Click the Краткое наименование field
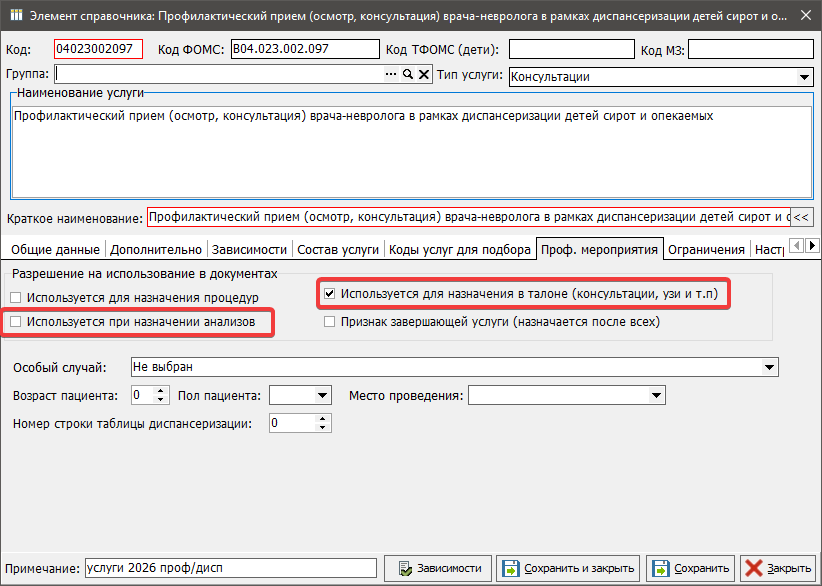The image size is (822, 586). point(469,217)
